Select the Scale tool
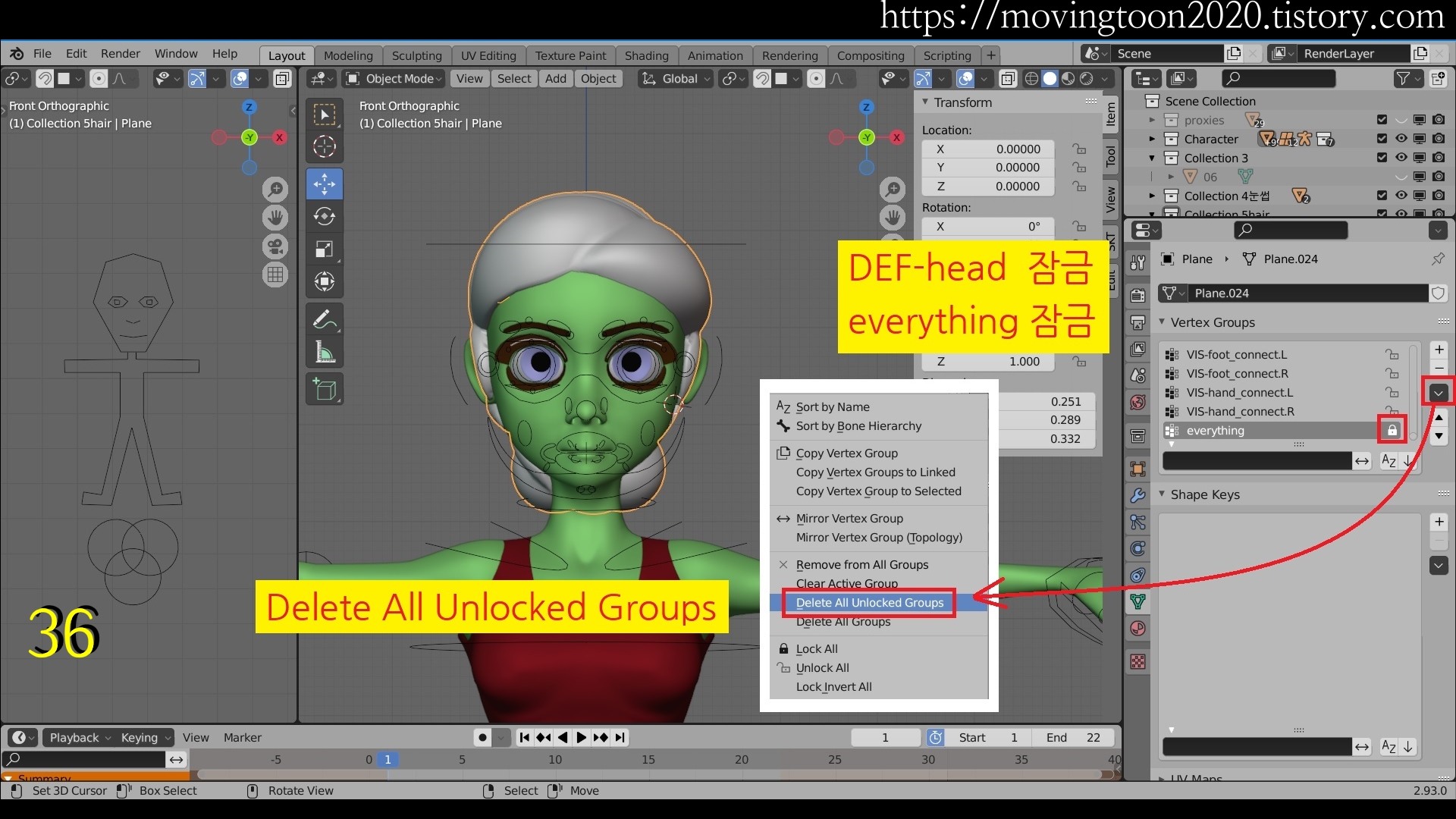The width and height of the screenshot is (1456, 819). tap(325, 249)
